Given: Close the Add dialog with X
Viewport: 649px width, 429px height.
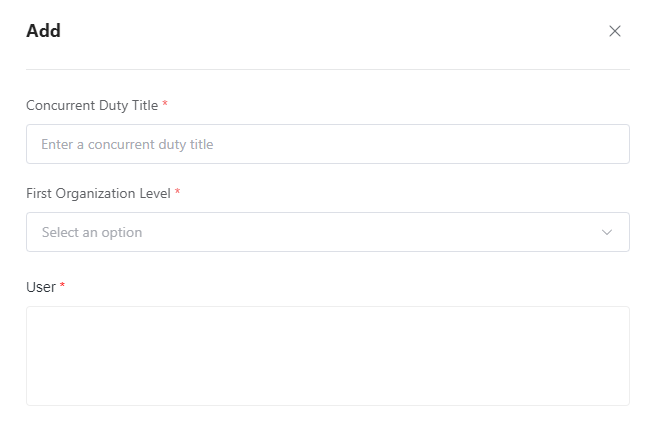Looking at the screenshot, I should pos(615,31).
